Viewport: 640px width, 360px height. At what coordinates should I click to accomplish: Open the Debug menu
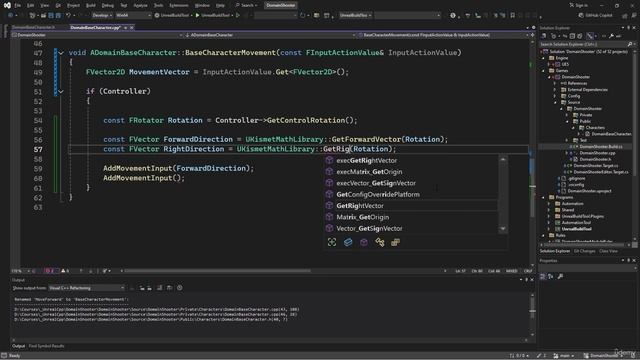[108, 5]
